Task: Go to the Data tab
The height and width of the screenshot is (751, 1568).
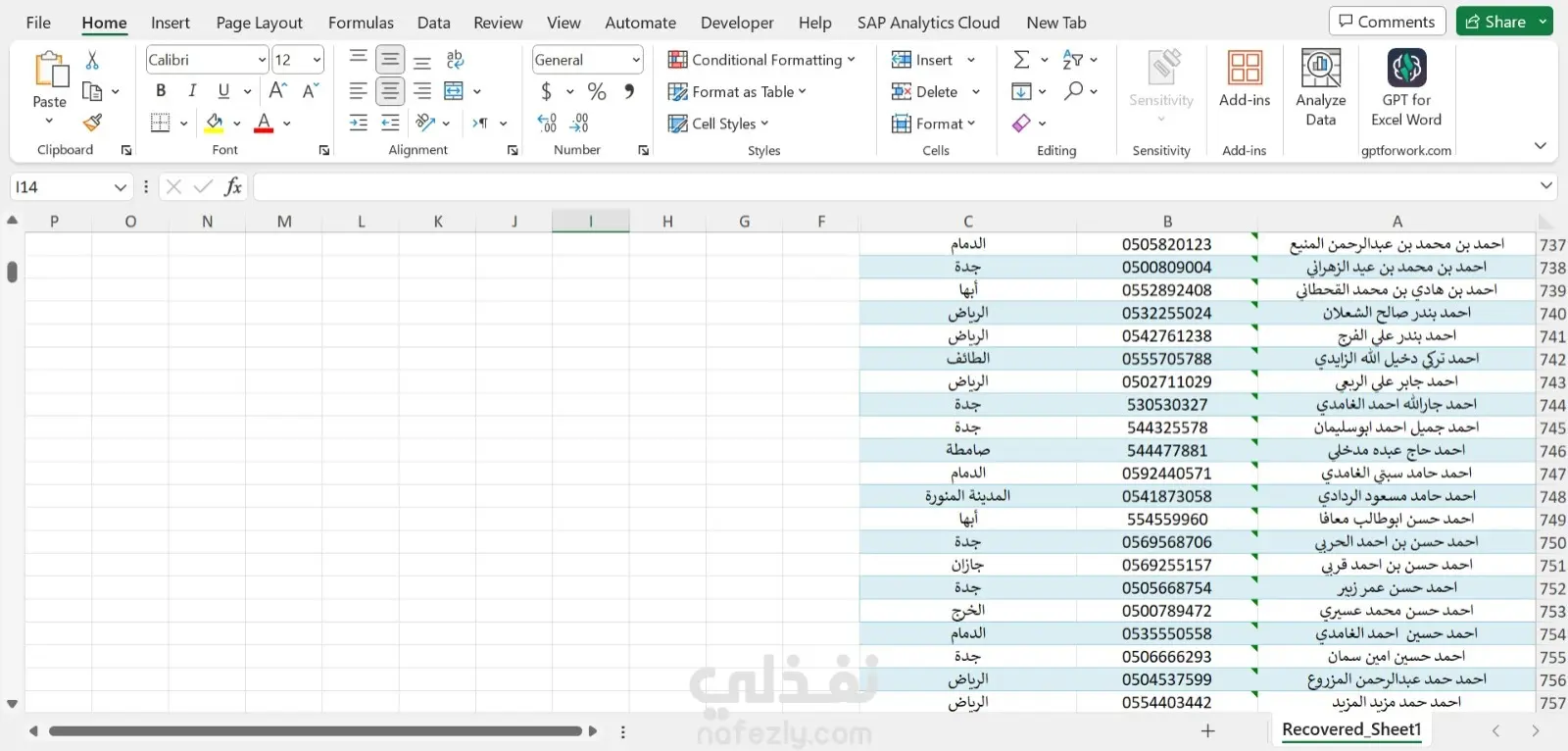Action: 433,23
